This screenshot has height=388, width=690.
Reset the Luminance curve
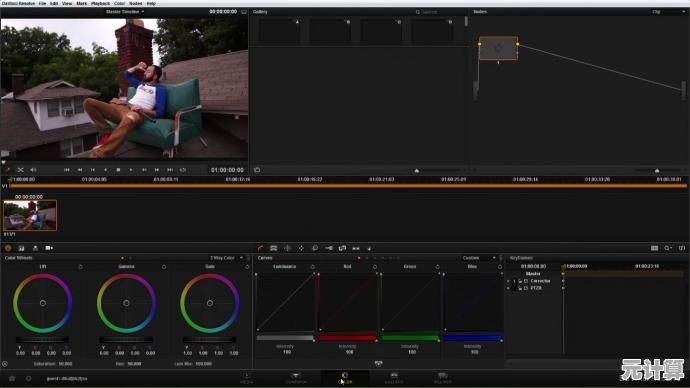pos(312,267)
